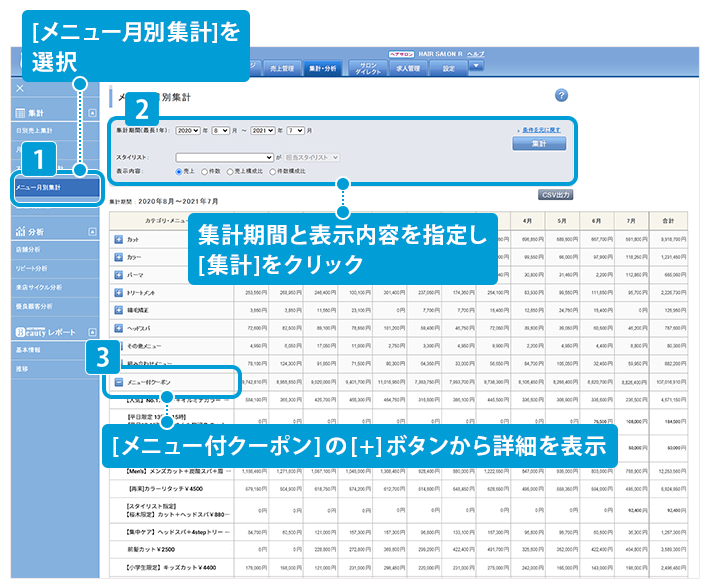Collapse the メニュー付クーポン minus icon
Image resolution: width=710 pixels, height=588 pixels.
pos(119,381)
